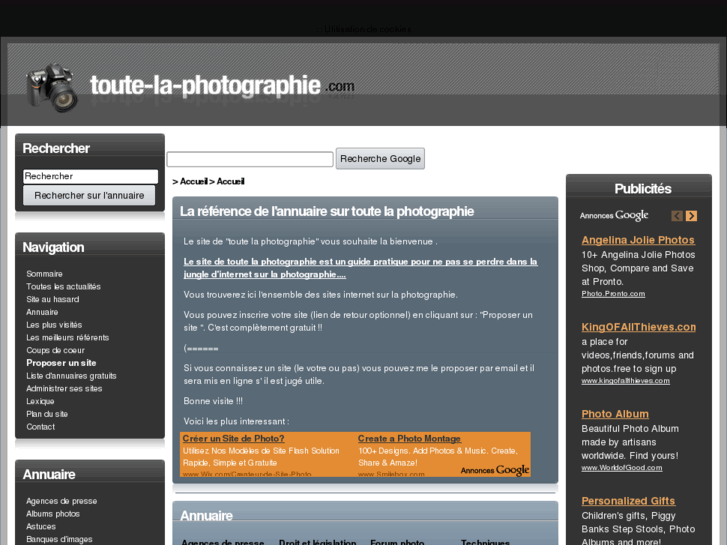
Task: Click the Recherche Google button
Action: 380,159
